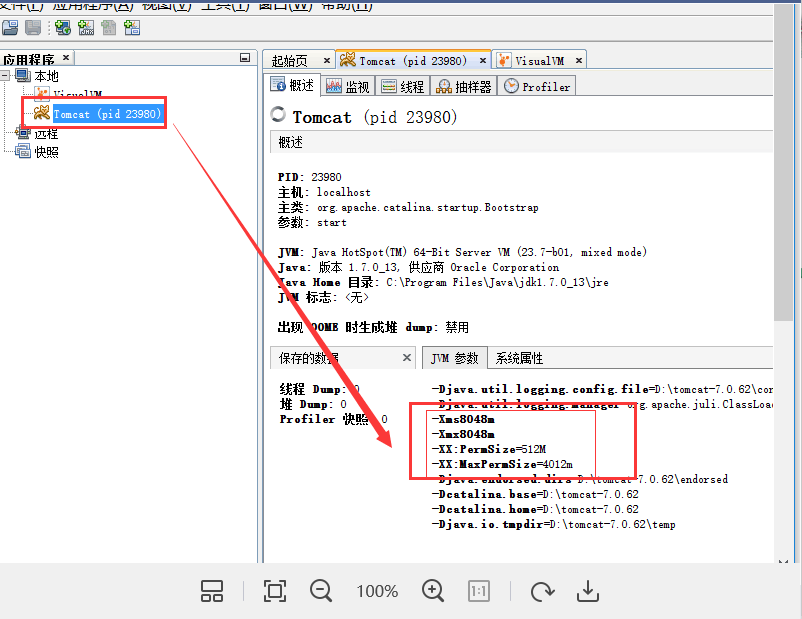This screenshot has height=619, width=802.
Task: Click the 100% zoom level label
Action: pos(377,591)
